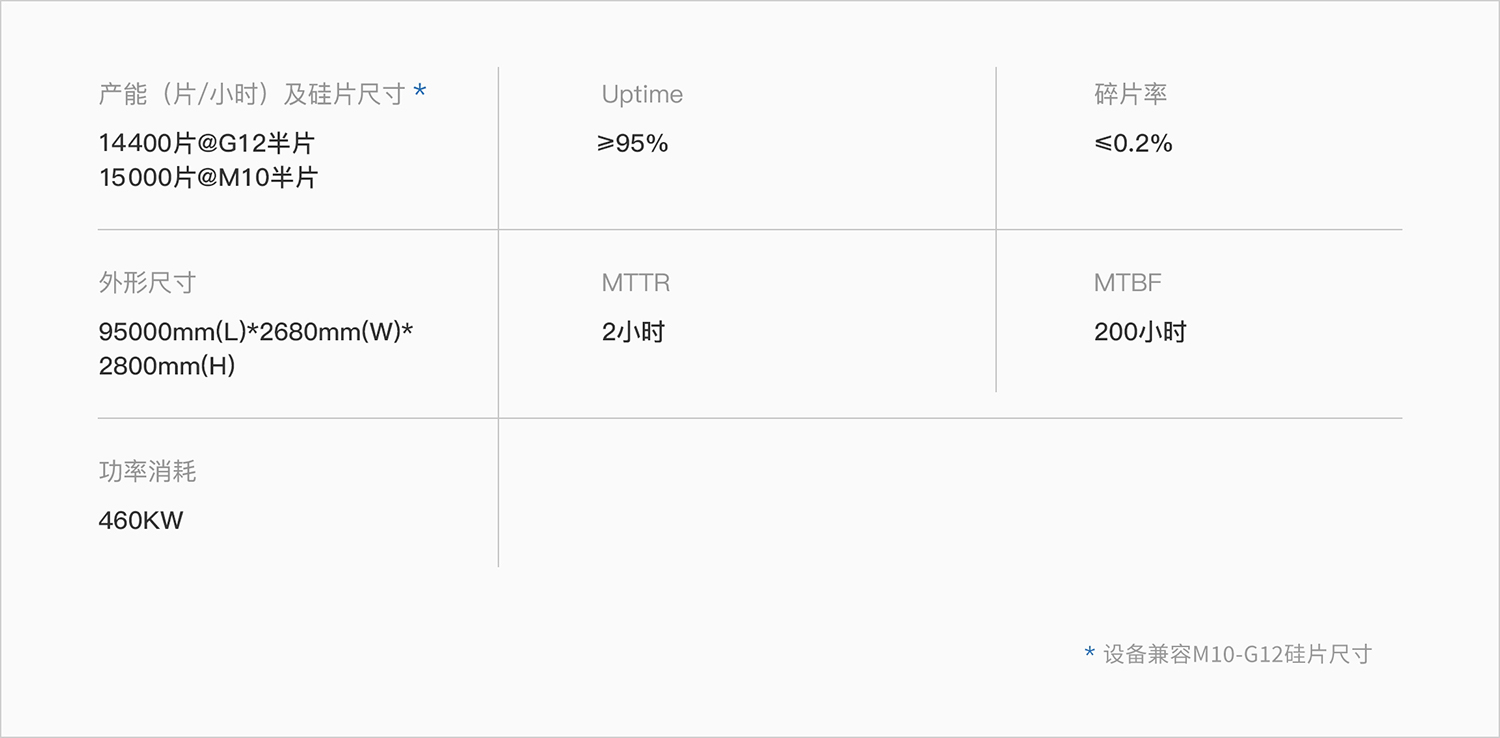Select the ≤0.2% breakage rate value
Screen dimensions: 1500x738
pos(1133,143)
